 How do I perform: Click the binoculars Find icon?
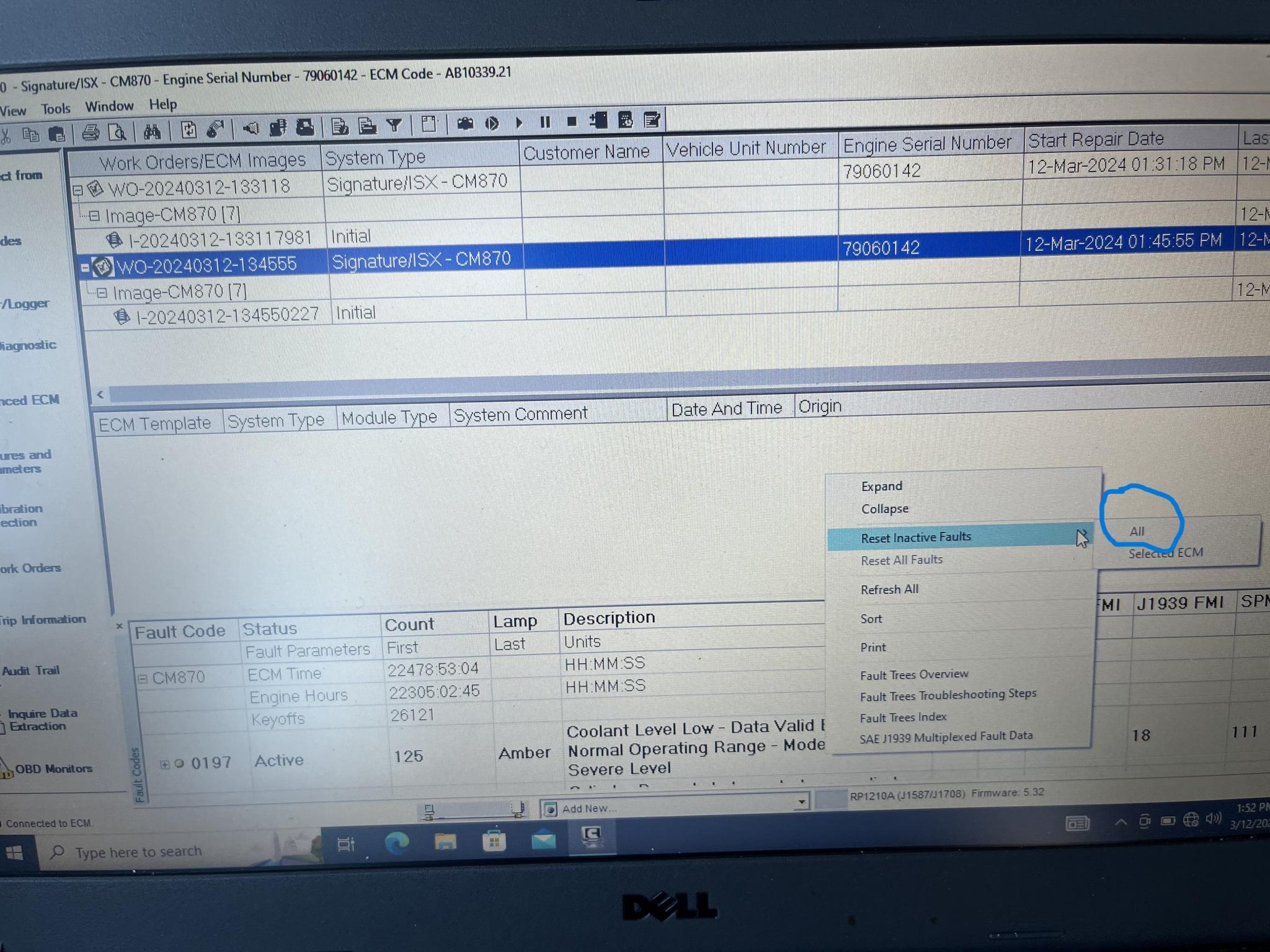[152, 131]
